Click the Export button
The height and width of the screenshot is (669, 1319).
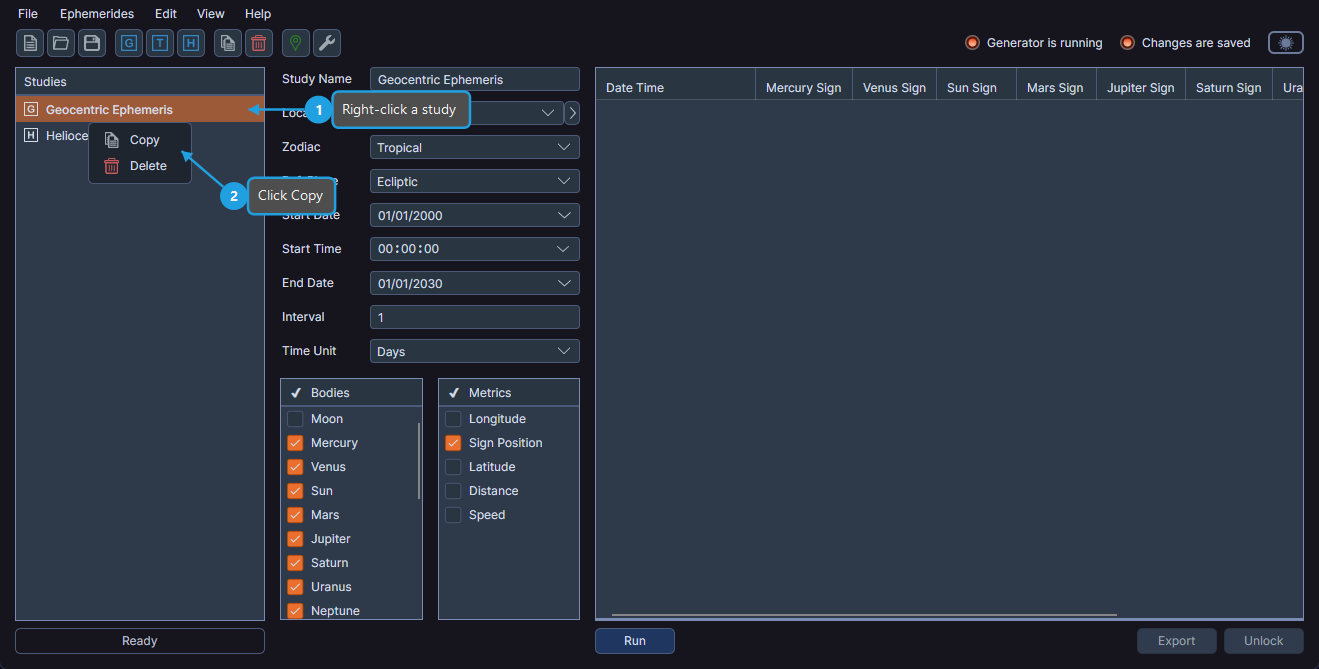click(x=1176, y=640)
